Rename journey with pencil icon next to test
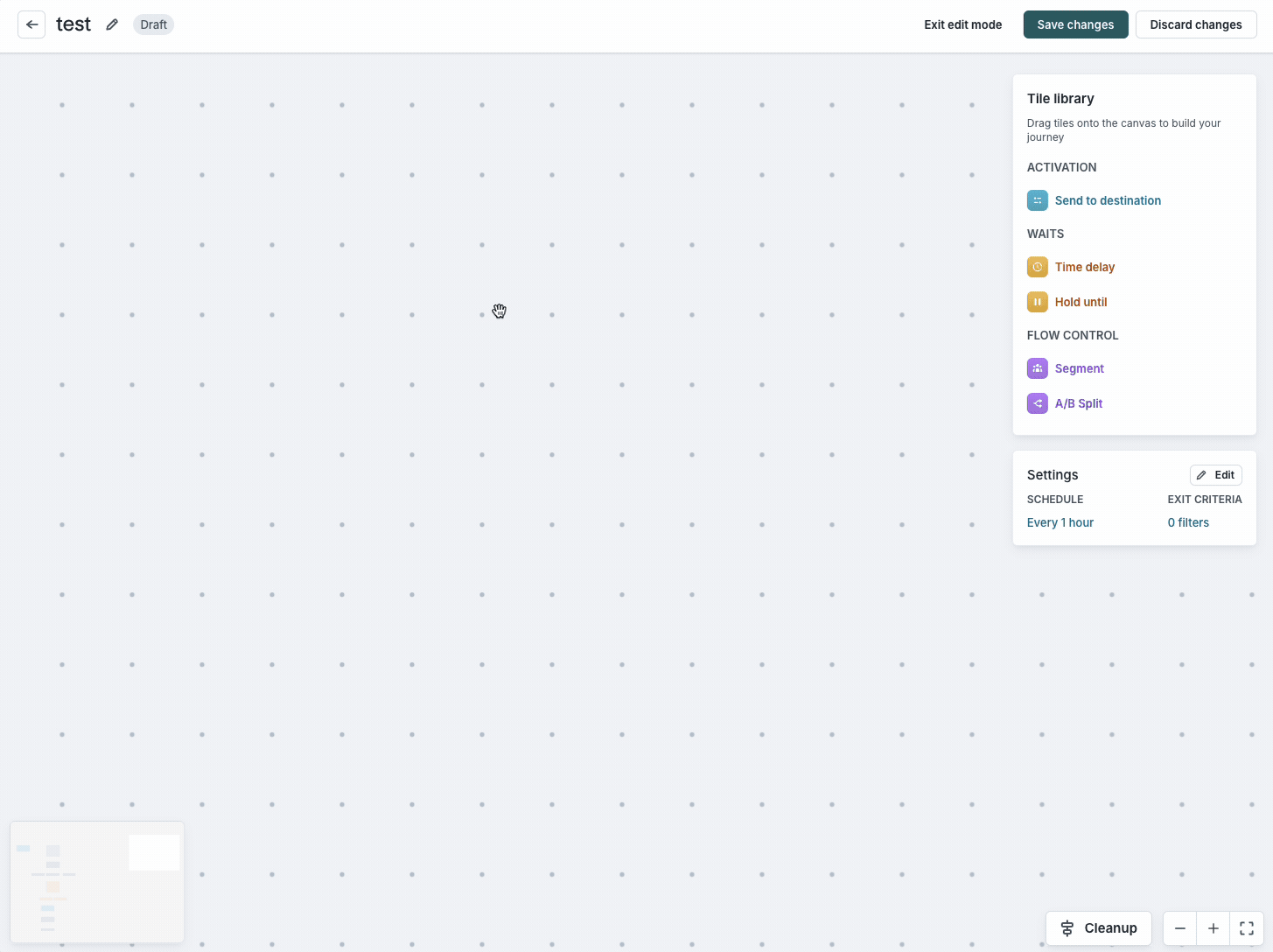1273x952 pixels. (112, 24)
